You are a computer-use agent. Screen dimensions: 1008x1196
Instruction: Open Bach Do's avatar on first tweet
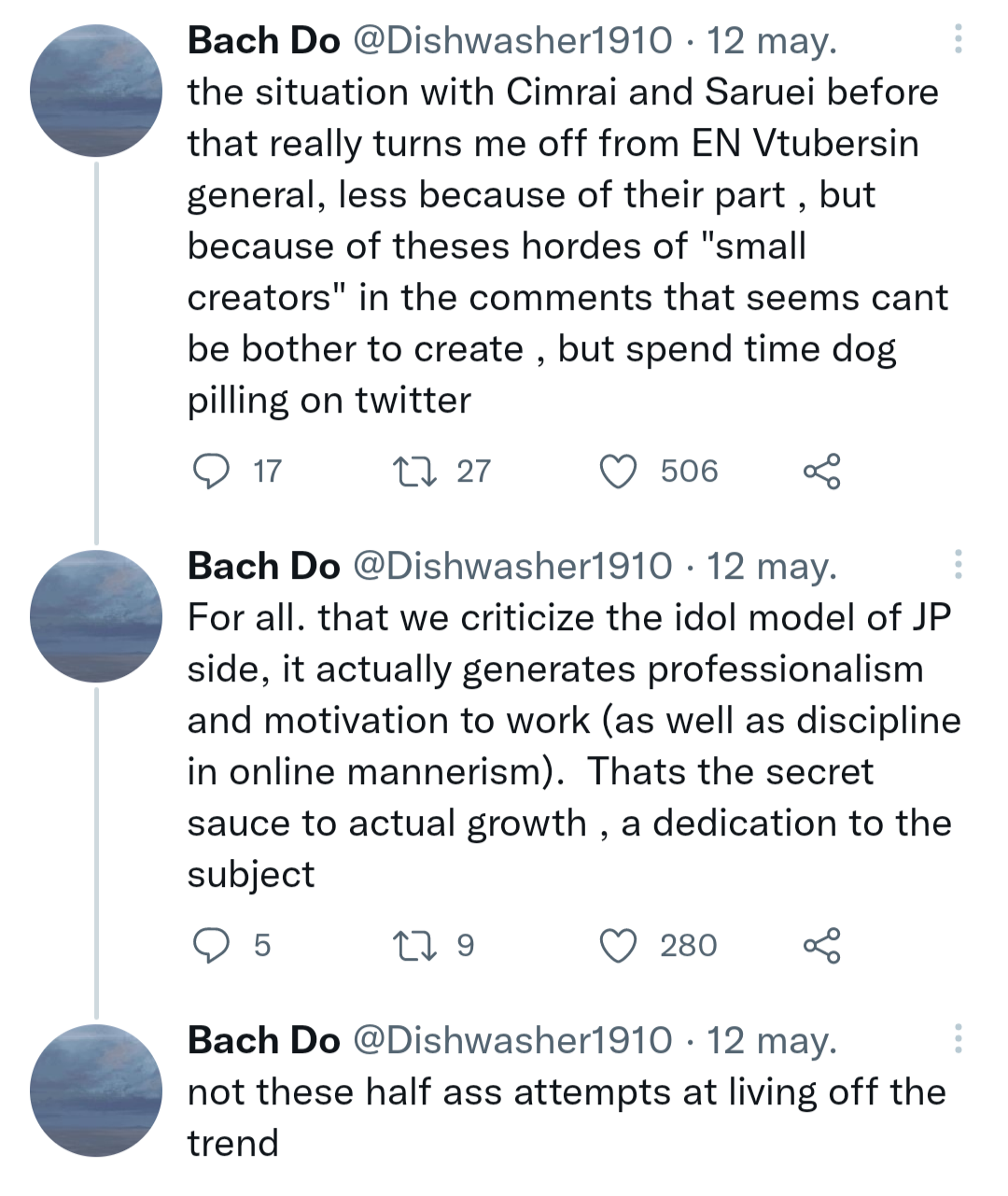(96, 91)
